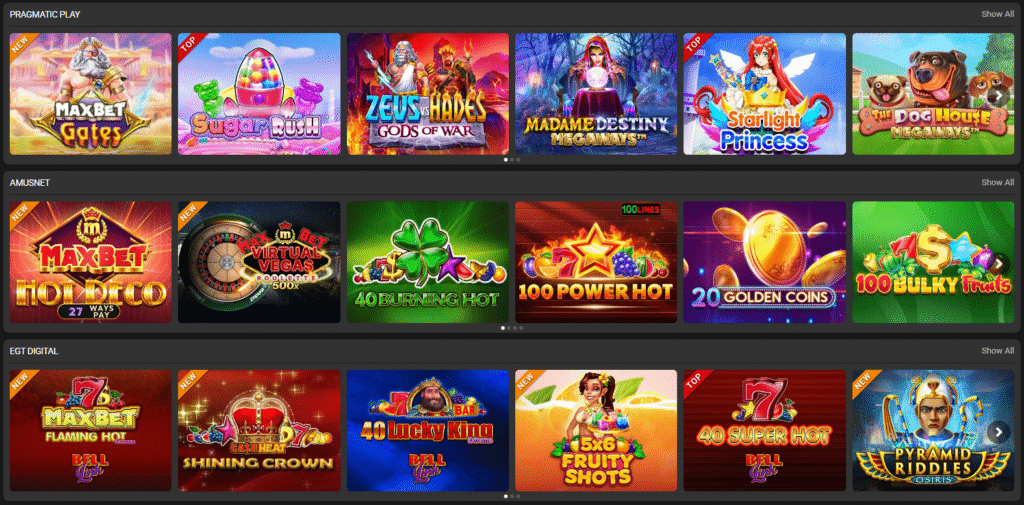Play the Starlight Princess slot
Screen dimensions: 1024x505
point(765,94)
